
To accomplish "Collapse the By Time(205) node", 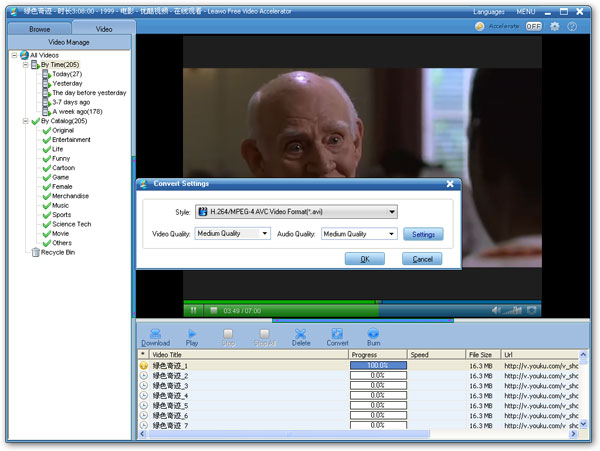I will click(25, 65).
